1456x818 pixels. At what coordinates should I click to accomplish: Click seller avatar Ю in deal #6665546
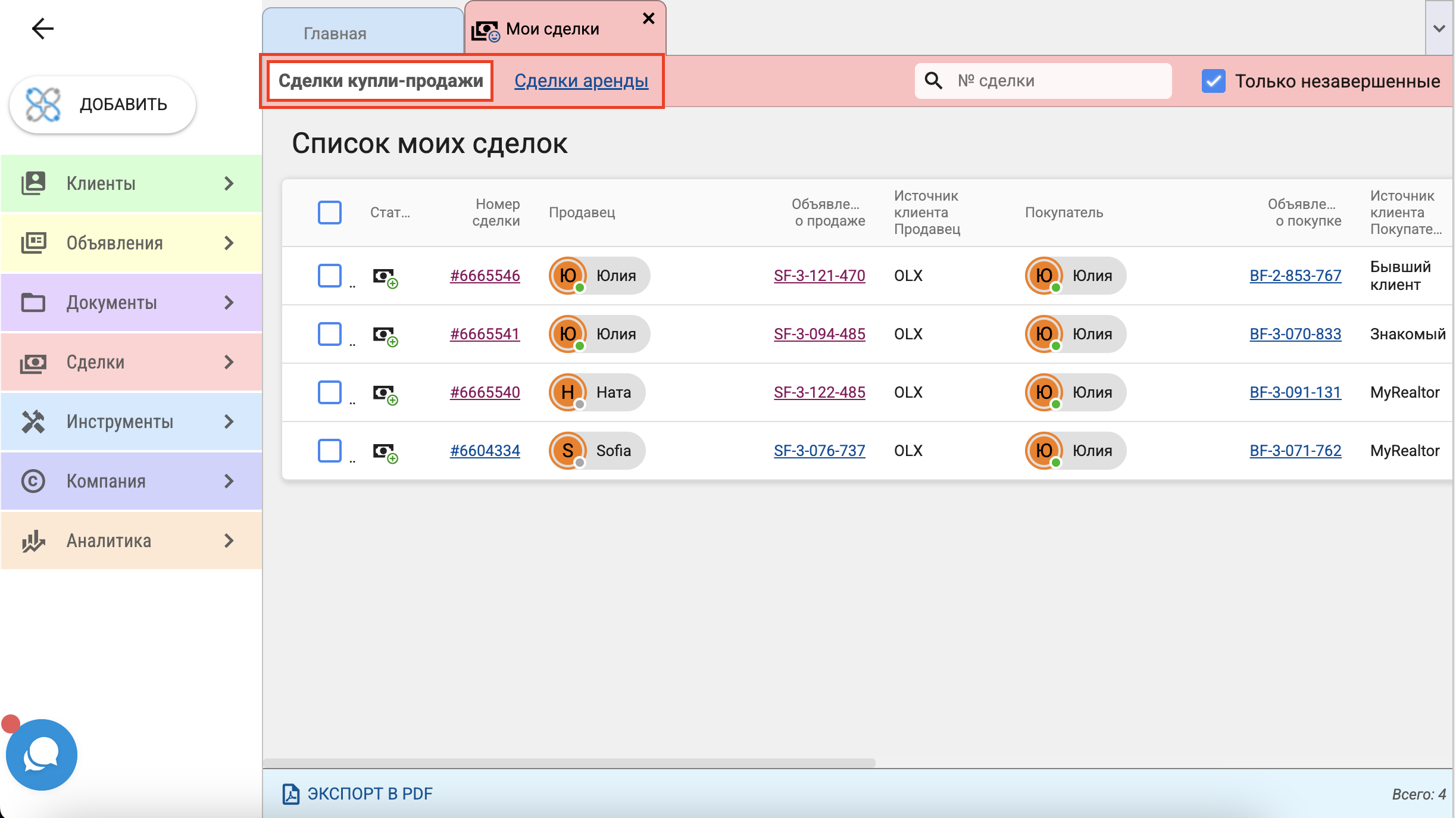568,276
